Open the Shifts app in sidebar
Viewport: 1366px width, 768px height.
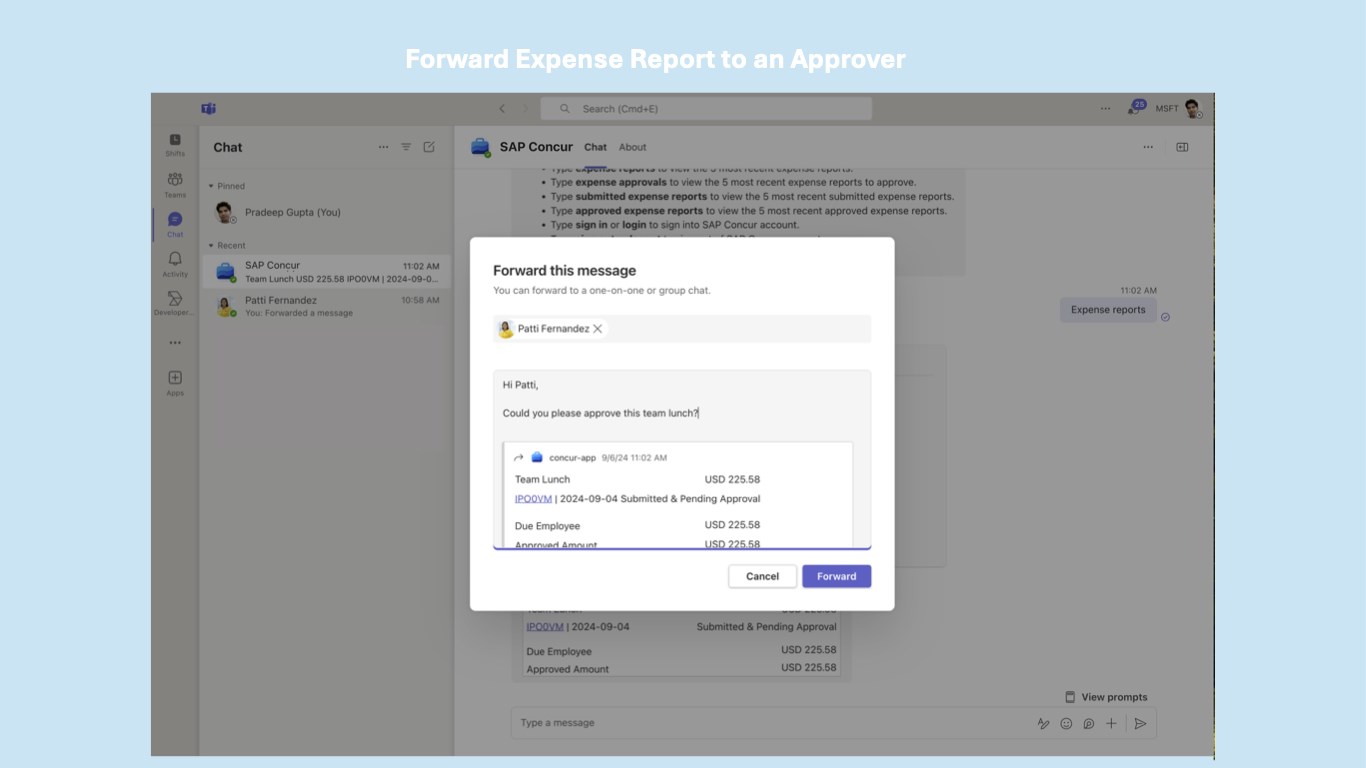(175, 144)
